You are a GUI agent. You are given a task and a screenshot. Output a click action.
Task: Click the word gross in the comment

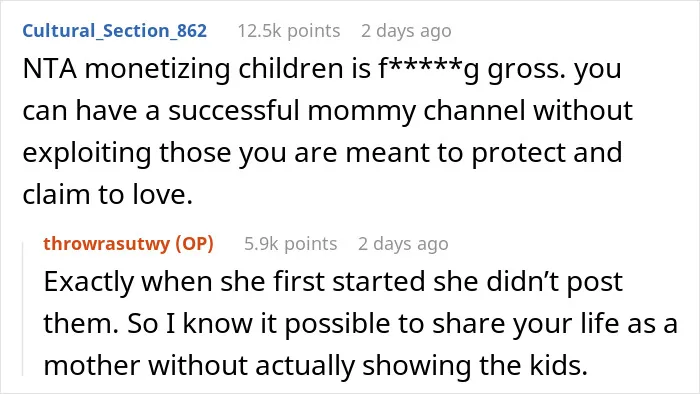tap(521, 70)
